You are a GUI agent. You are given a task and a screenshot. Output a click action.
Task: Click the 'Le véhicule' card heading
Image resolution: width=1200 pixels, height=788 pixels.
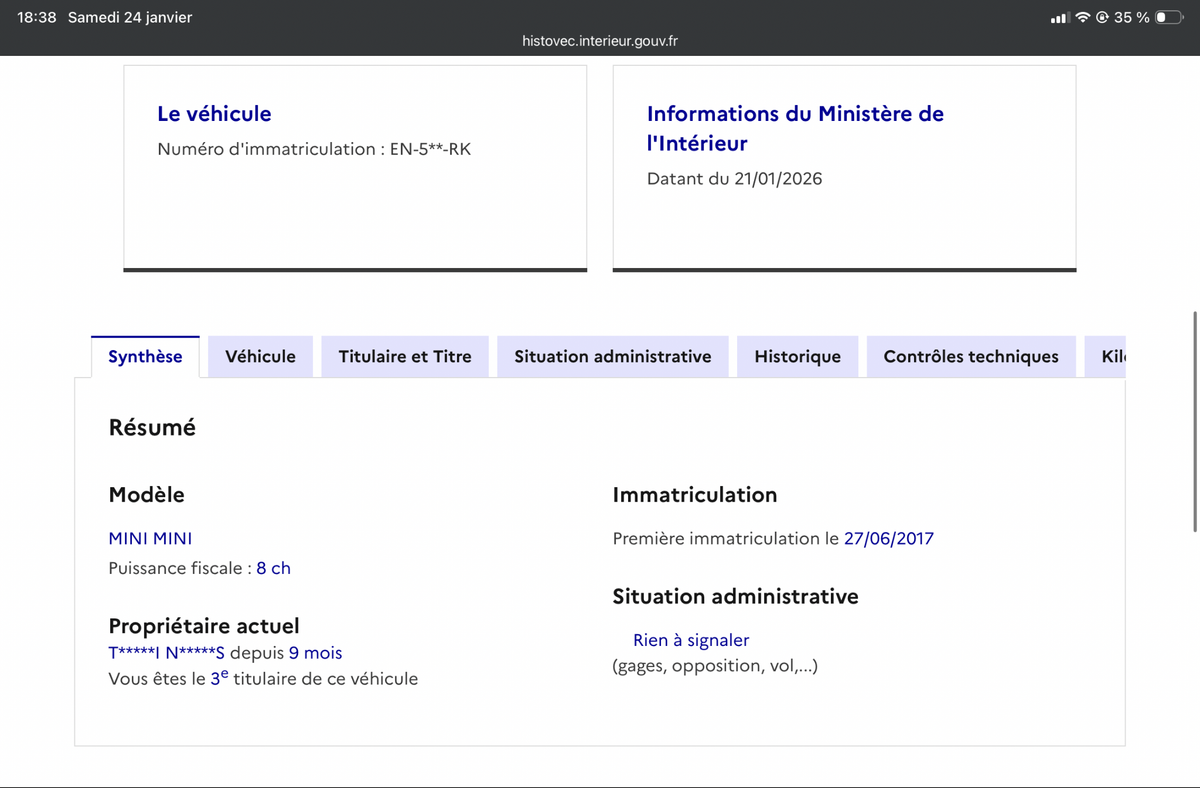[x=214, y=114]
